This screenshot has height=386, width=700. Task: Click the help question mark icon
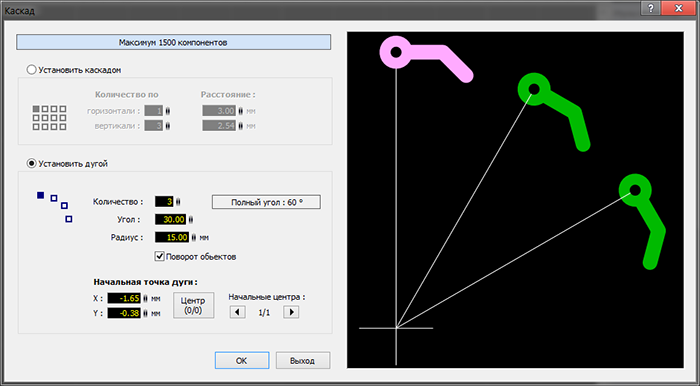(x=652, y=8)
